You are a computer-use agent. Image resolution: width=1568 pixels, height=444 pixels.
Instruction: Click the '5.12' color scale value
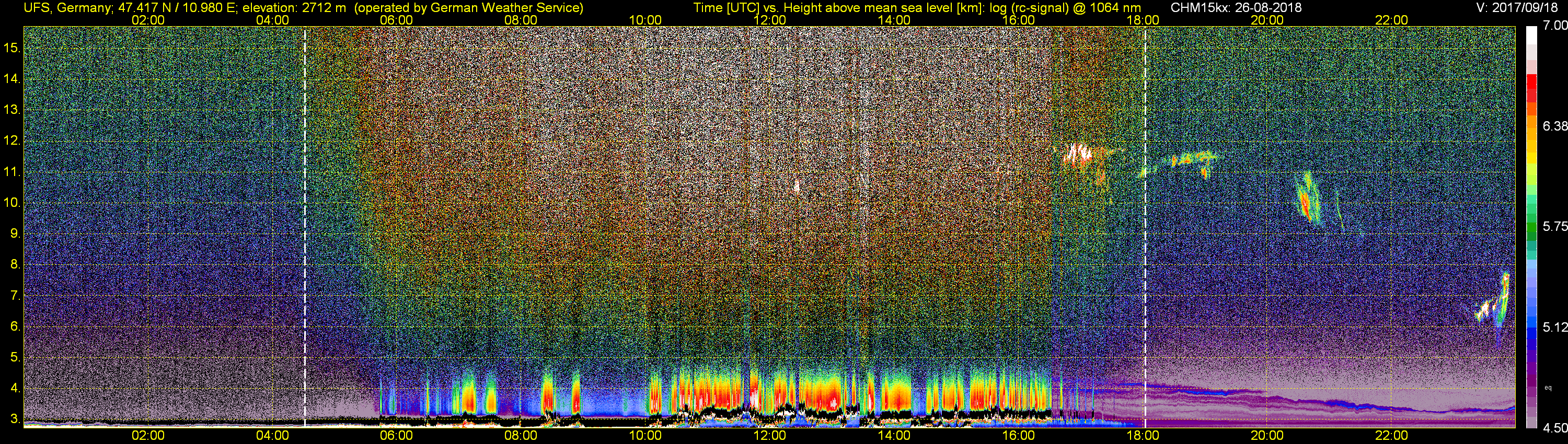coord(1554,327)
